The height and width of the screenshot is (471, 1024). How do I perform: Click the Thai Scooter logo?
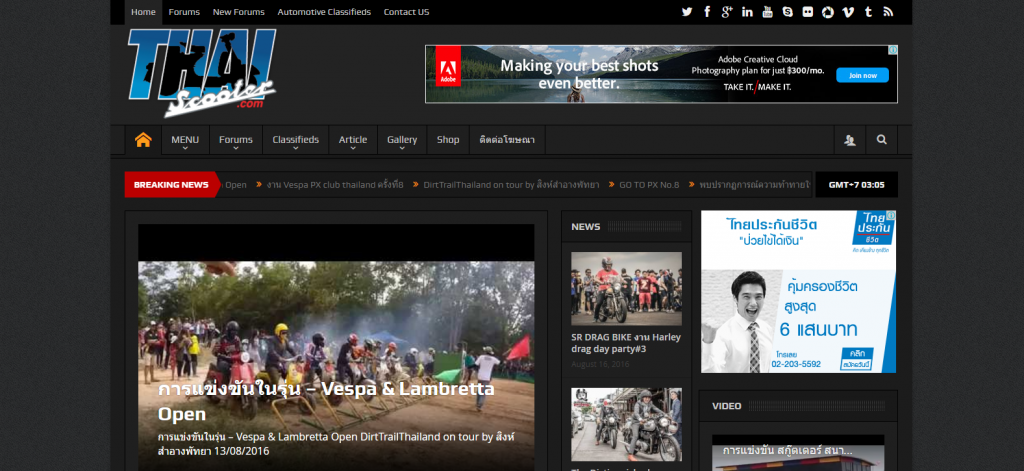point(202,73)
